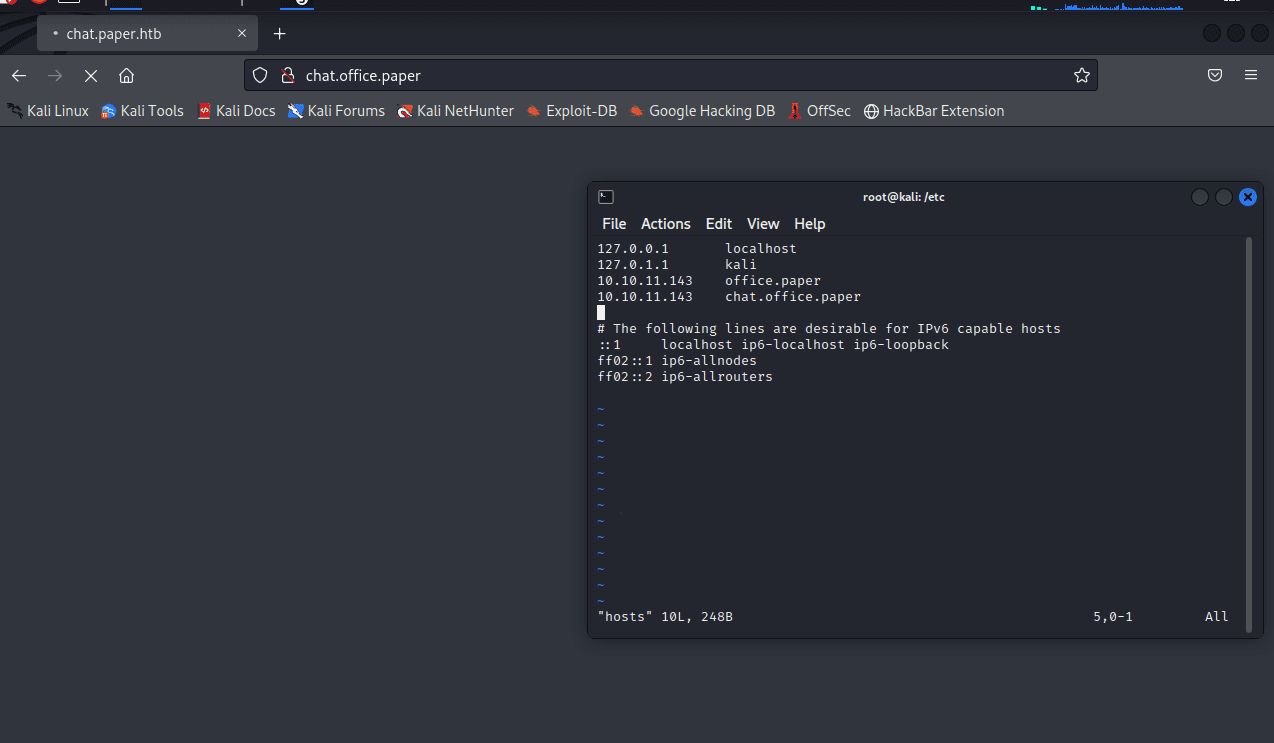Stop loading the page with X button

tap(90, 76)
